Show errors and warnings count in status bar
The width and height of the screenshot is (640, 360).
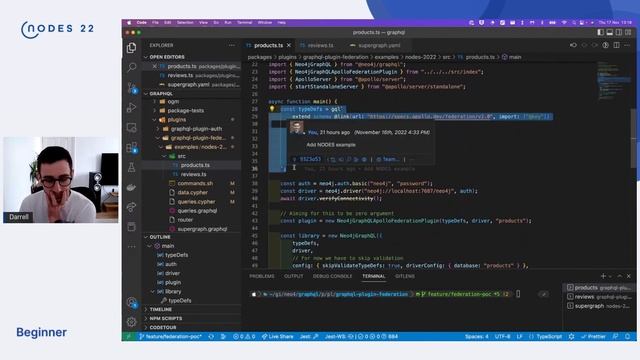(x=244, y=337)
